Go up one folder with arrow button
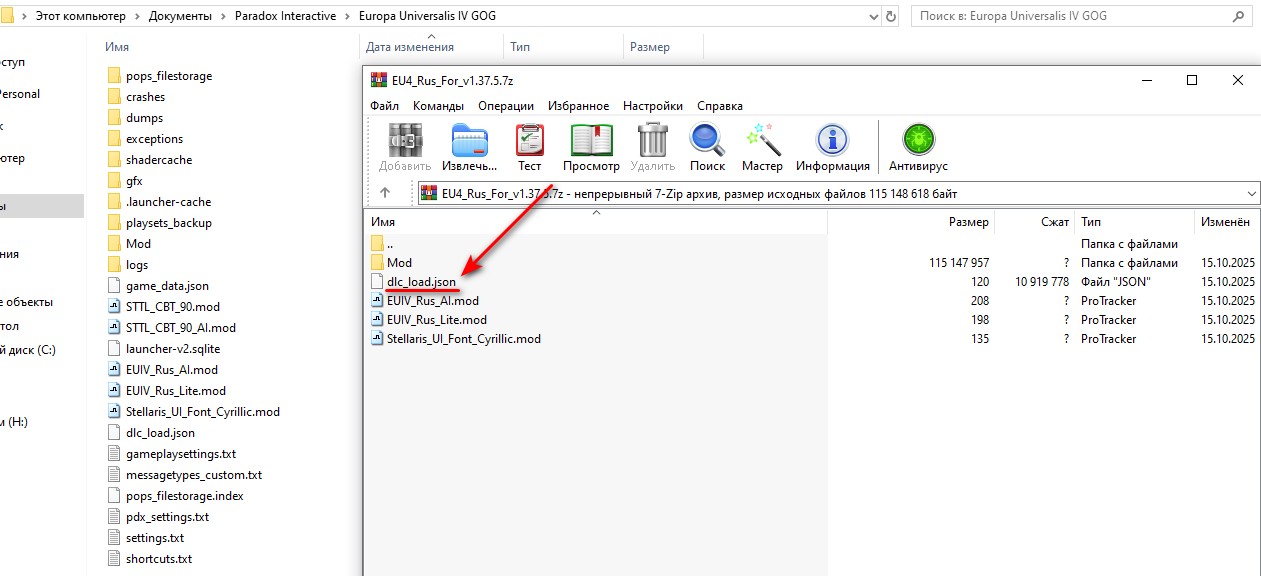The width and height of the screenshot is (1261, 576). pos(386,193)
